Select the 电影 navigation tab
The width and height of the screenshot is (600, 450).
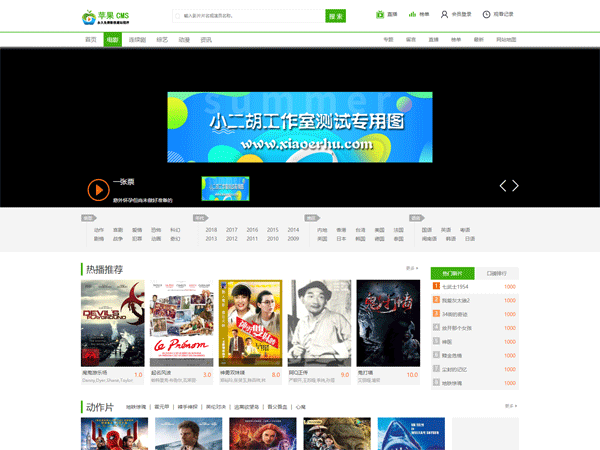(112, 40)
